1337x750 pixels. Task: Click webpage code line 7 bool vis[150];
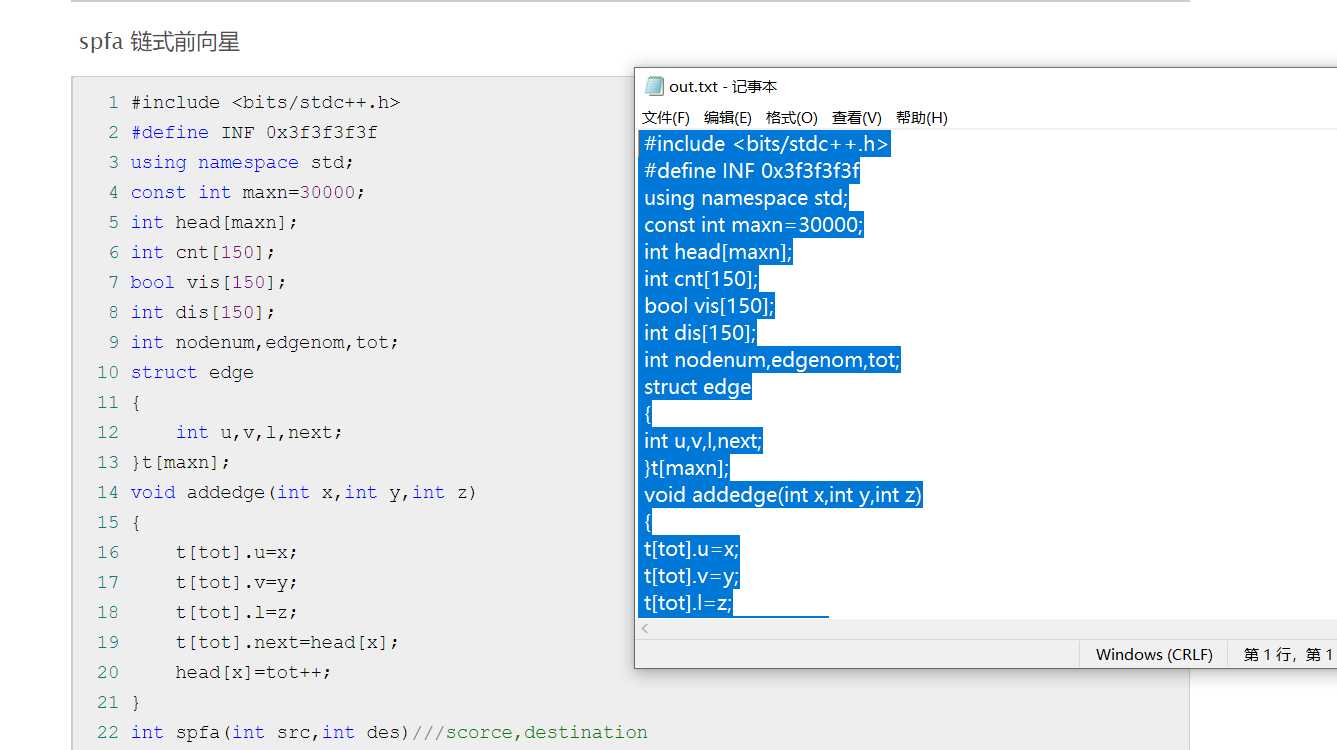coord(209,282)
